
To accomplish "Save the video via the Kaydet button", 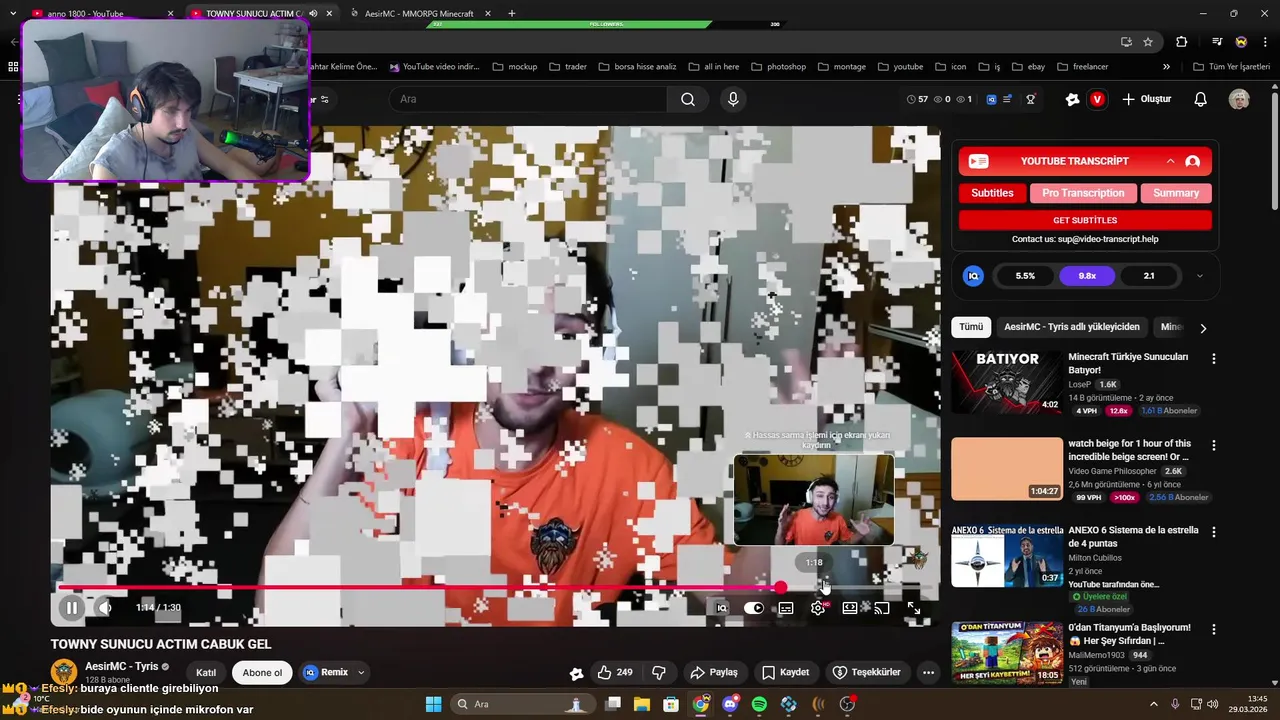I will click(x=785, y=672).
